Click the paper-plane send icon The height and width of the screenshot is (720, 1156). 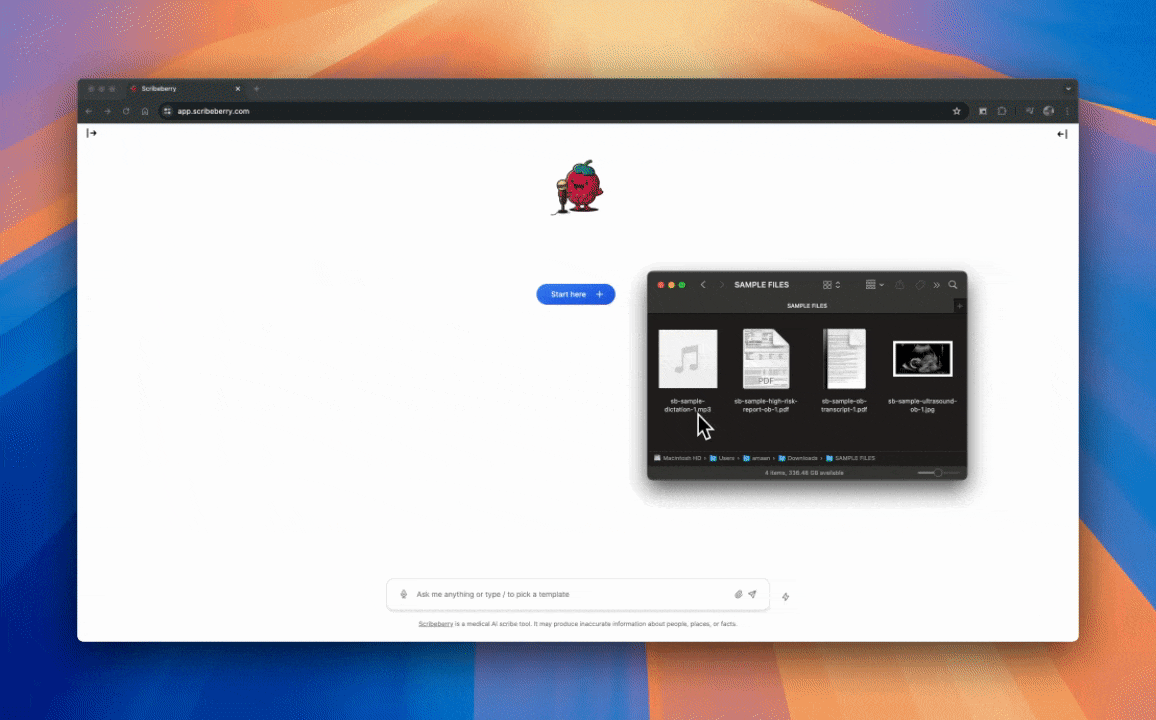(x=752, y=594)
